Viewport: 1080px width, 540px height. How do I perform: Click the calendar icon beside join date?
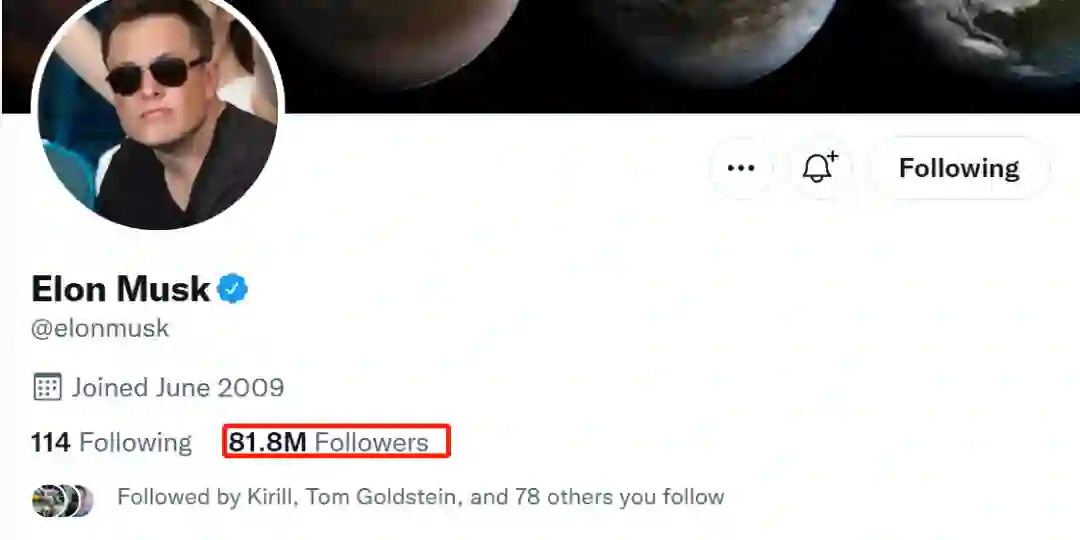click(x=47, y=388)
